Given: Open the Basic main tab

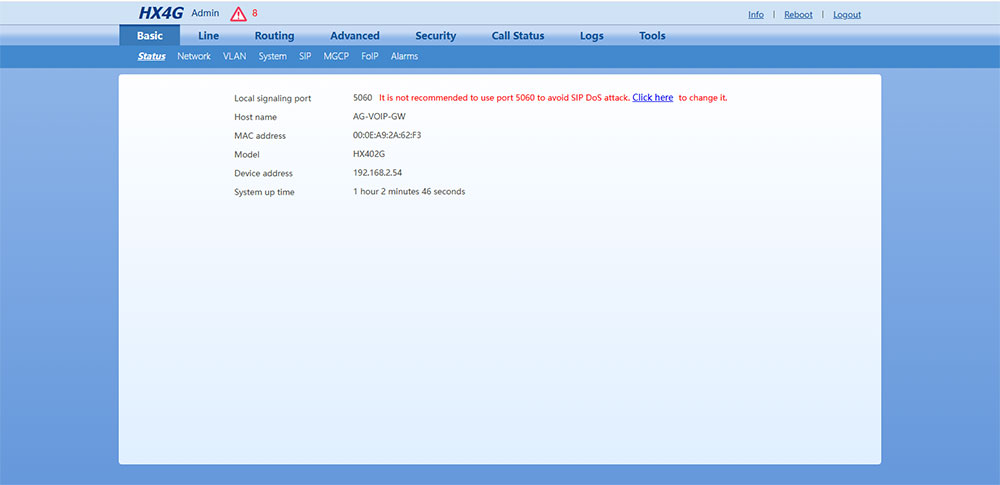Looking at the screenshot, I should coord(149,36).
